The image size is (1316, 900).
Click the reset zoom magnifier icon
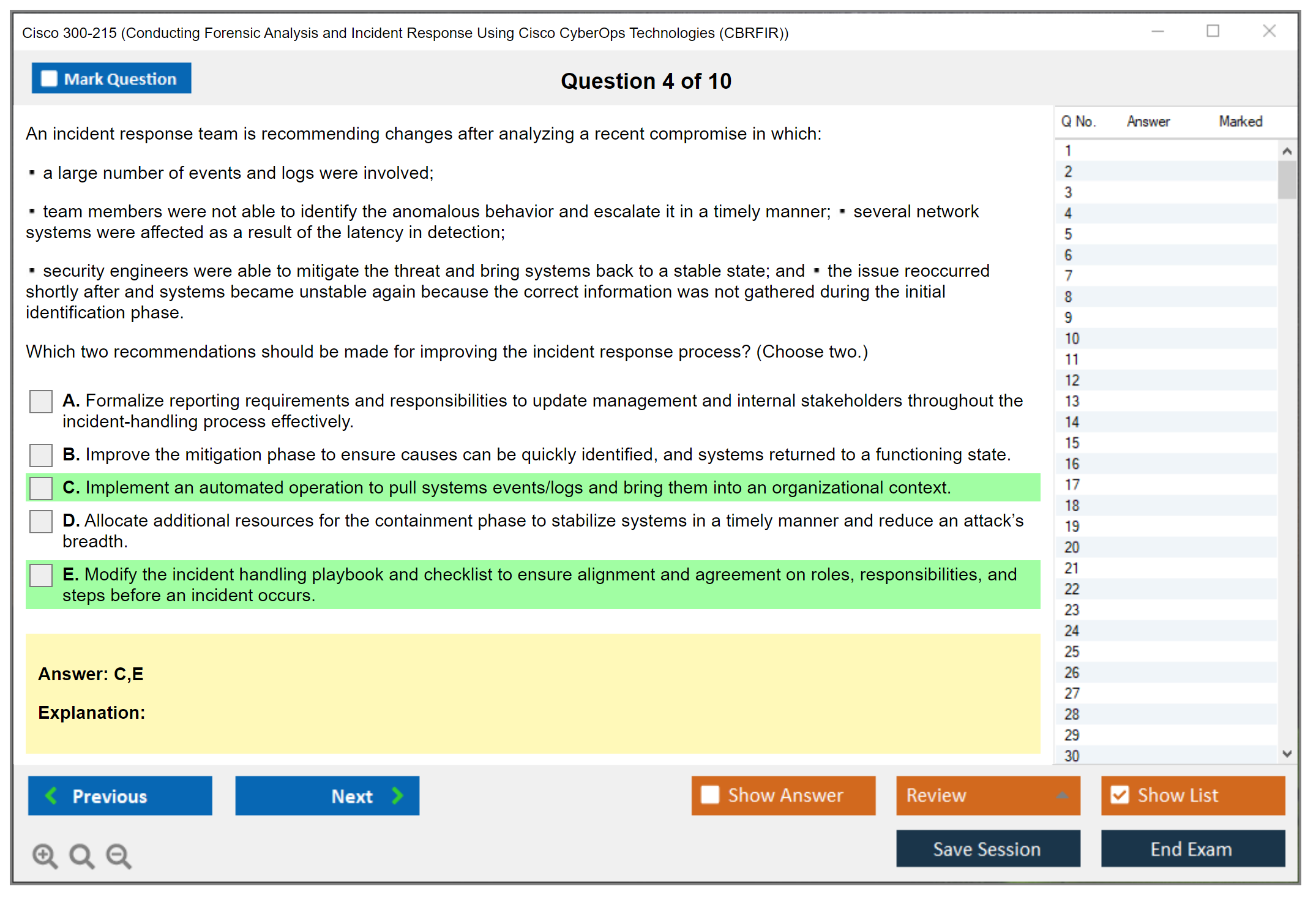pyautogui.click(x=81, y=855)
